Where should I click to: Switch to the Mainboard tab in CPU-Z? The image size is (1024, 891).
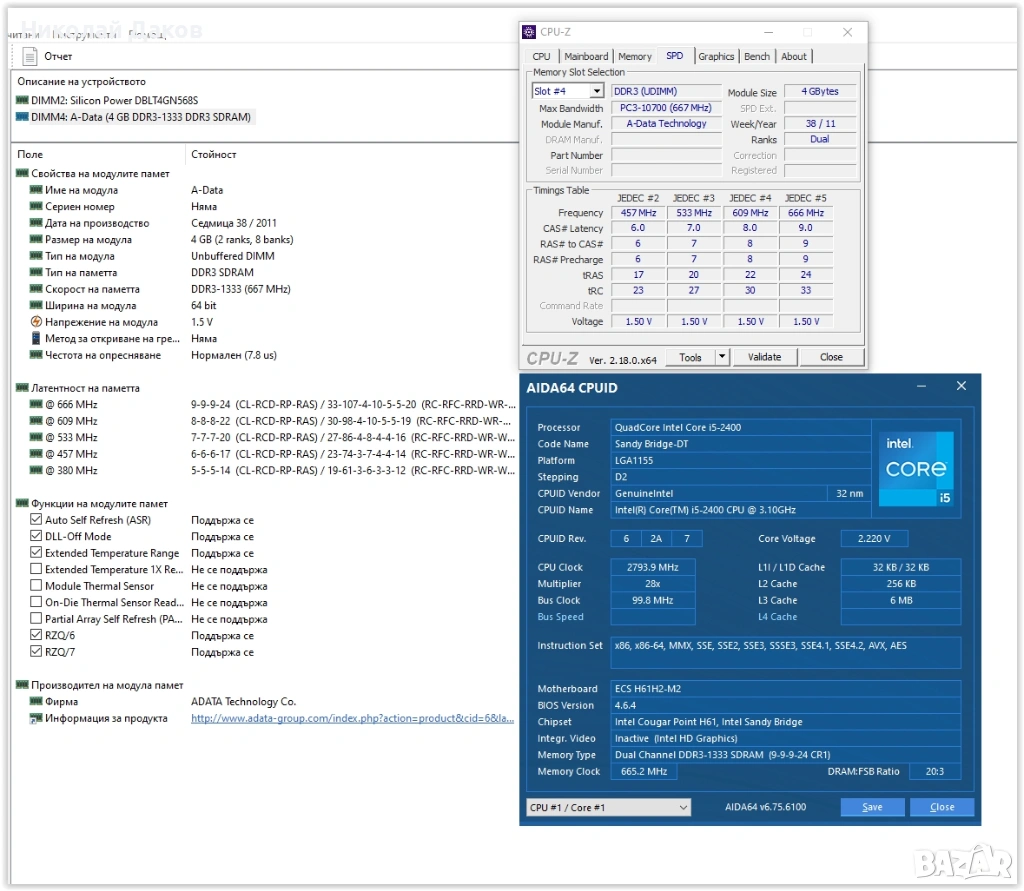coord(586,57)
